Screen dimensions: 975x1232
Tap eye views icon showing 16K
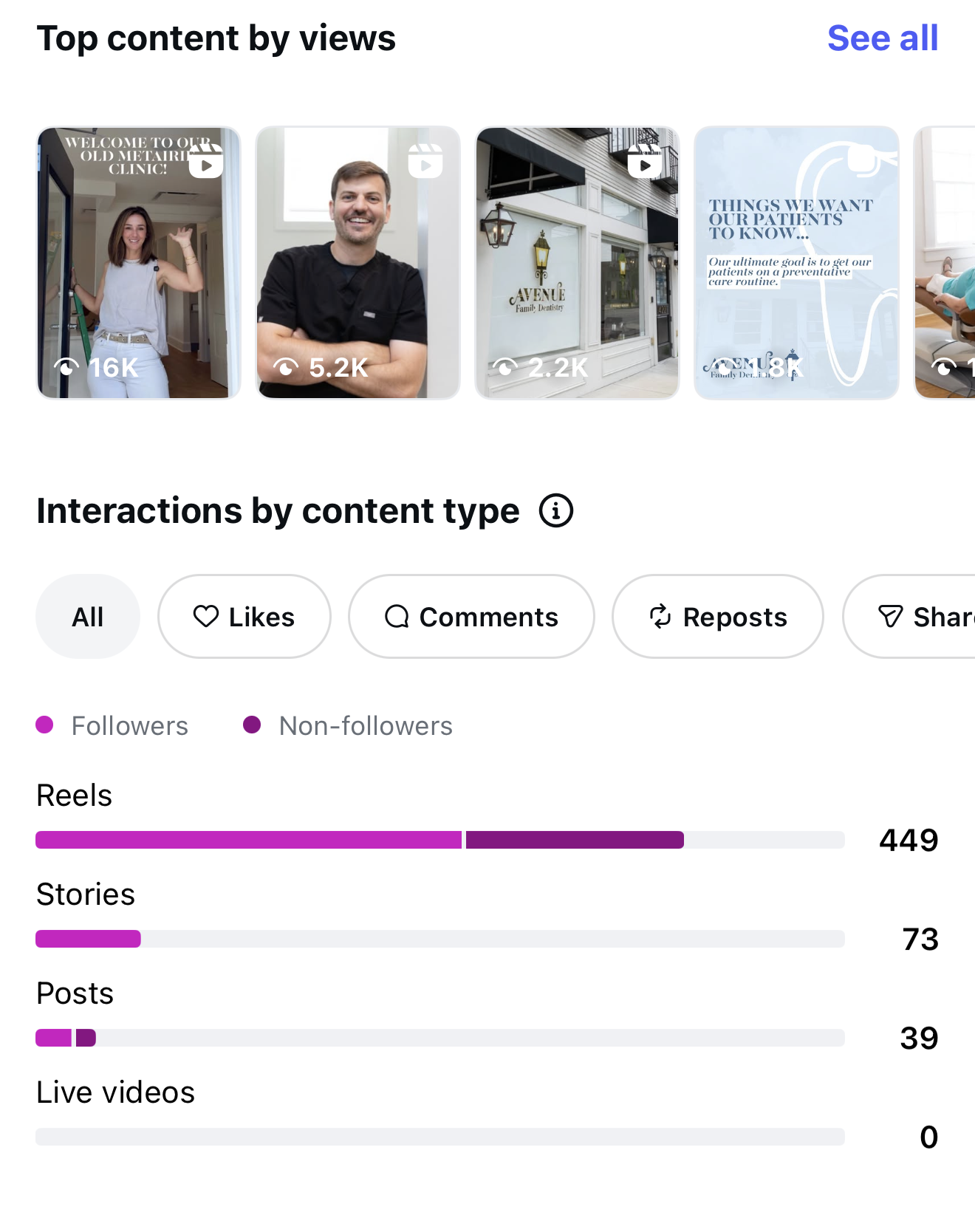66,366
